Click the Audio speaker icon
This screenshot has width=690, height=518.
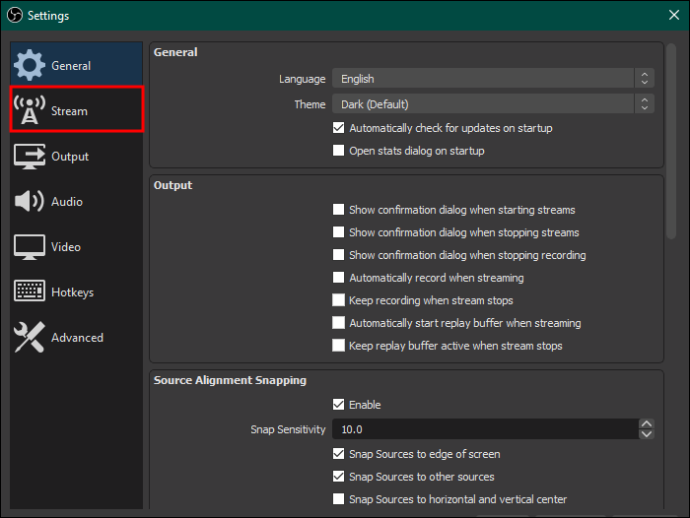[x=29, y=201]
